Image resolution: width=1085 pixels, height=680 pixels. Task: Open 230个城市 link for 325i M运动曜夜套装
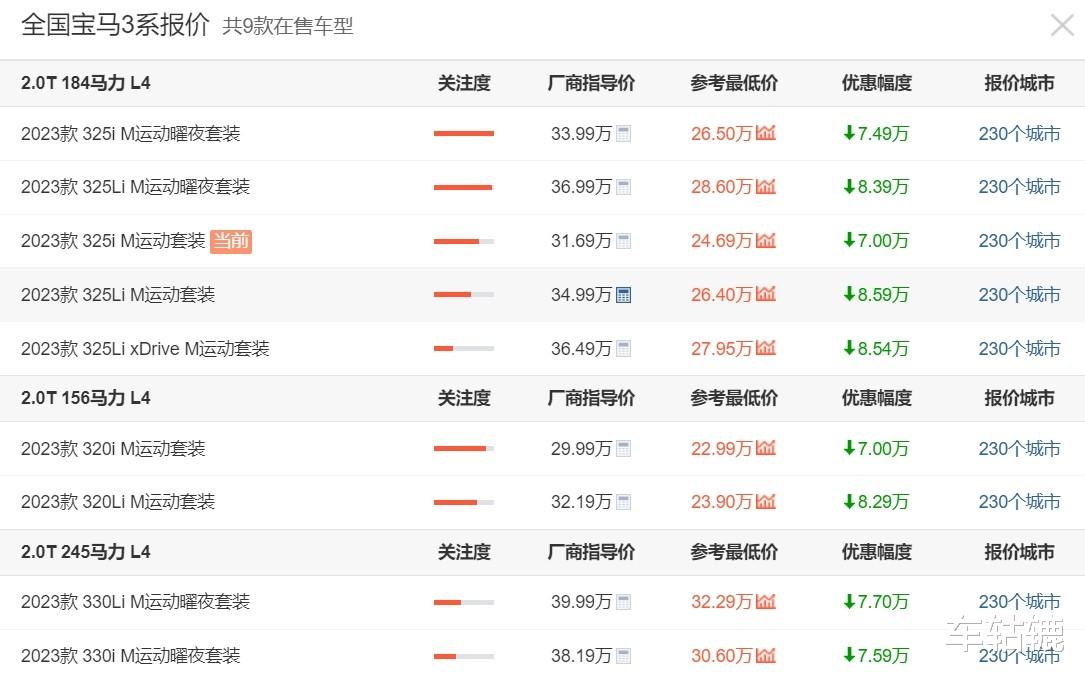pyautogui.click(x=1019, y=134)
